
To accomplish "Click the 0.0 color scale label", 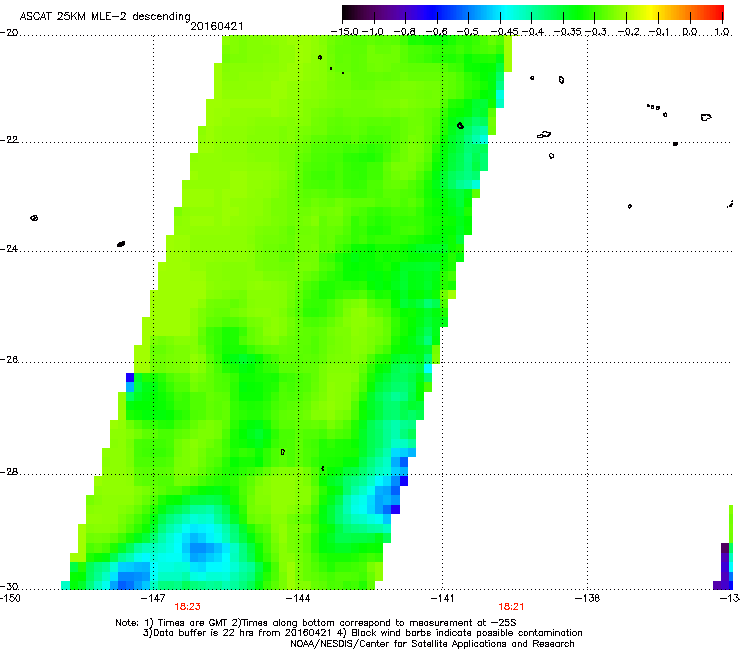I will click(x=690, y=32).
